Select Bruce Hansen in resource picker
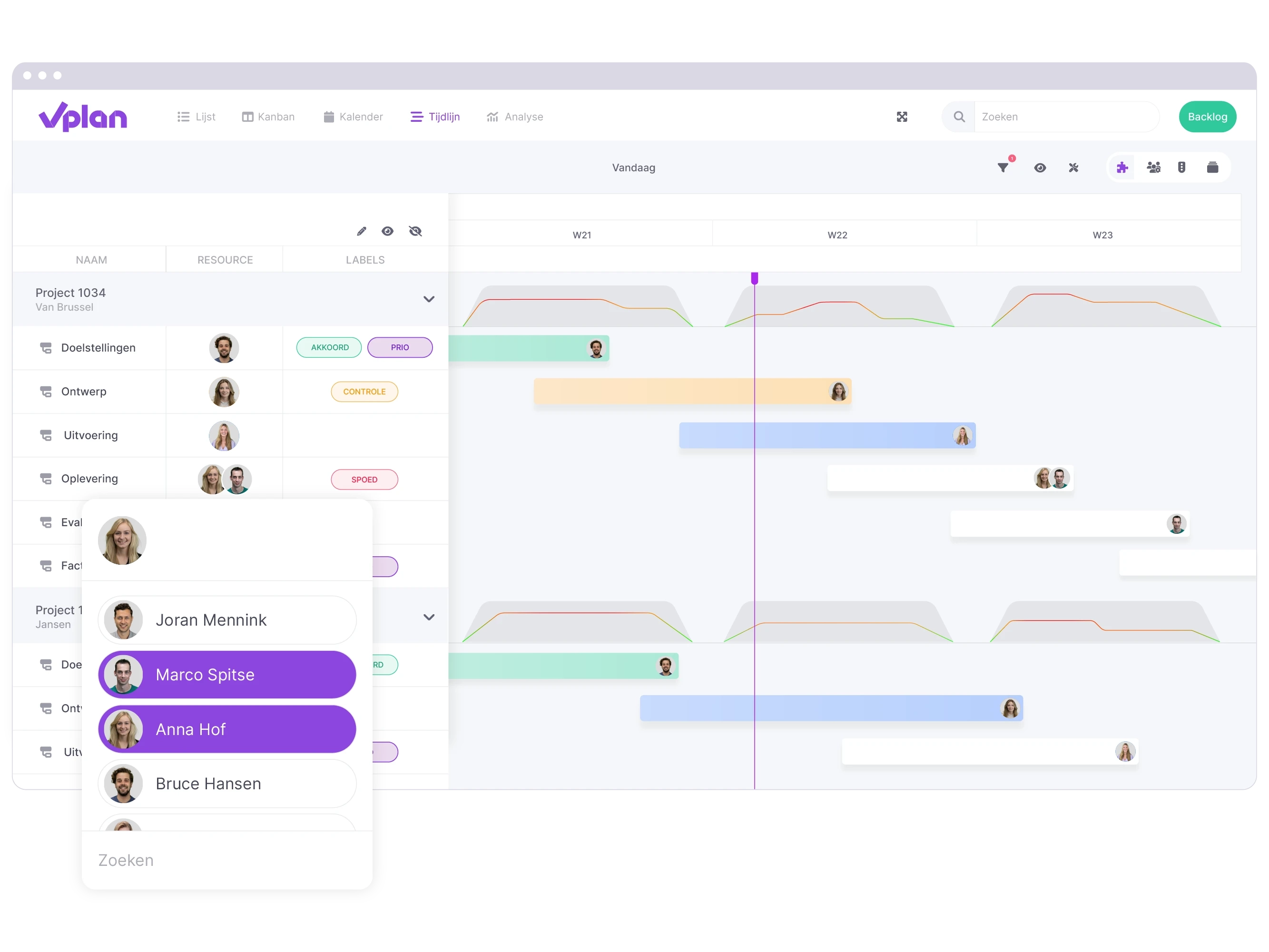This screenshot has height=952, width=1269. [x=227, y=784]
